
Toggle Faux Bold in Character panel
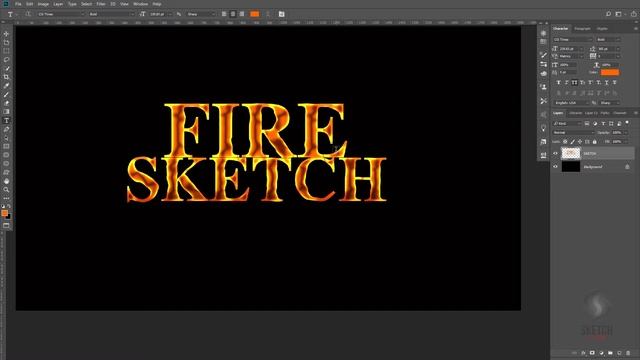558,82
